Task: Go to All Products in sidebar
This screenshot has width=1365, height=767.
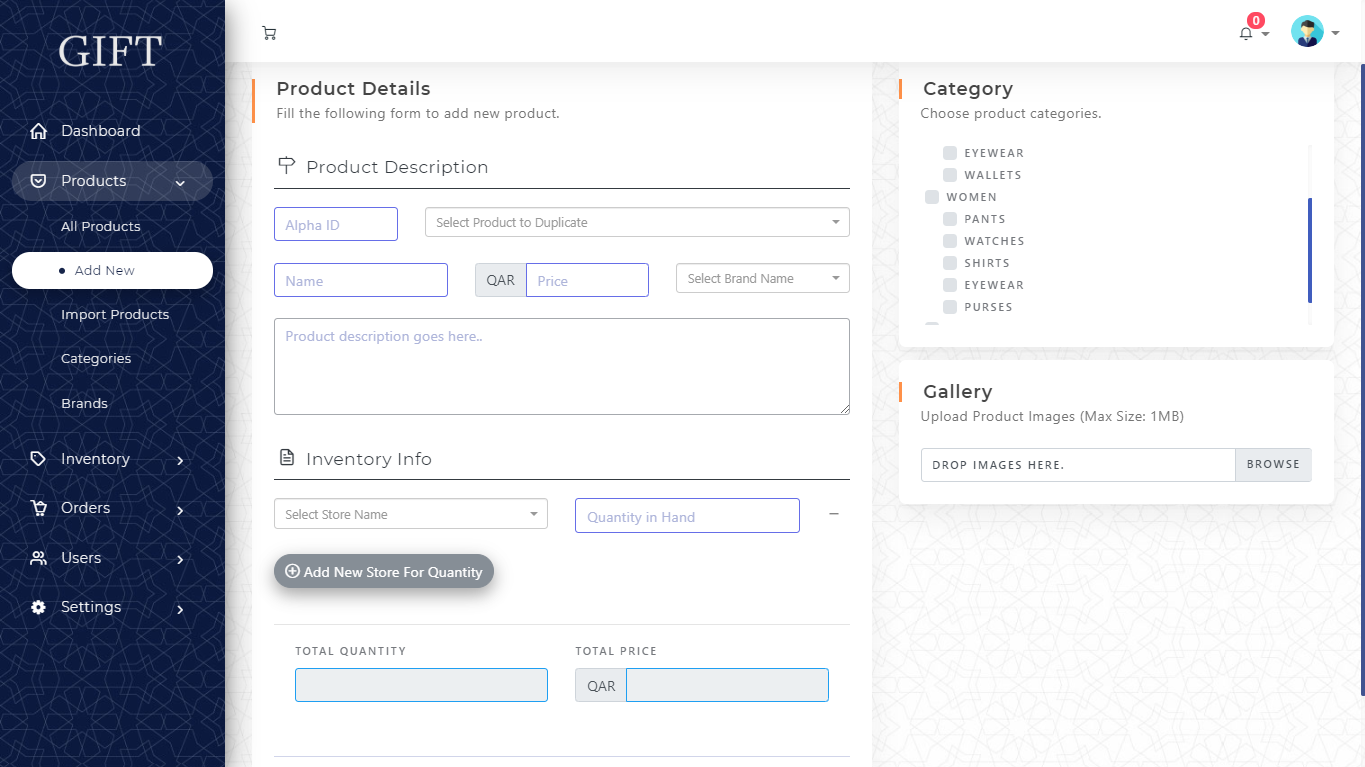Action: 100,226
